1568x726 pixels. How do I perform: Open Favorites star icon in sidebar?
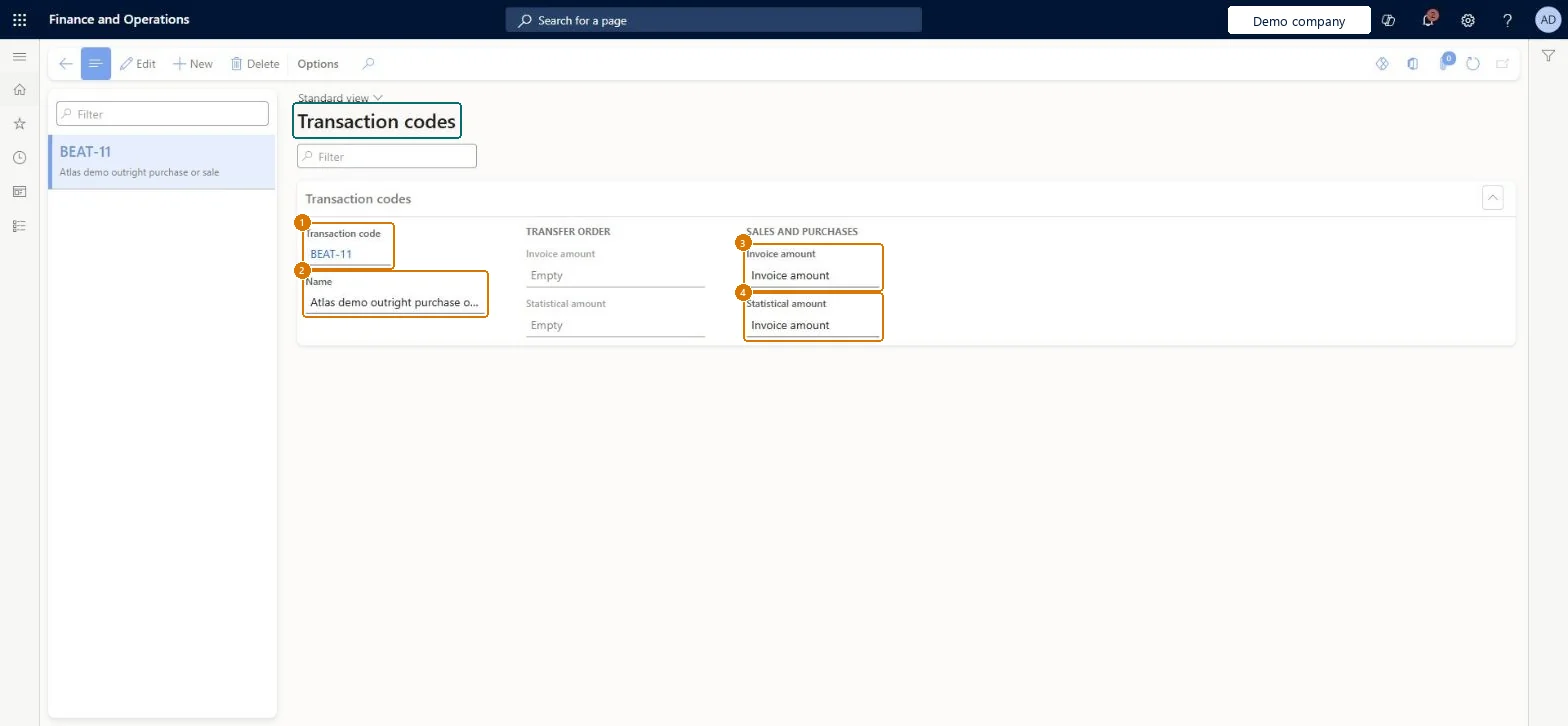(x=19, y=124)
